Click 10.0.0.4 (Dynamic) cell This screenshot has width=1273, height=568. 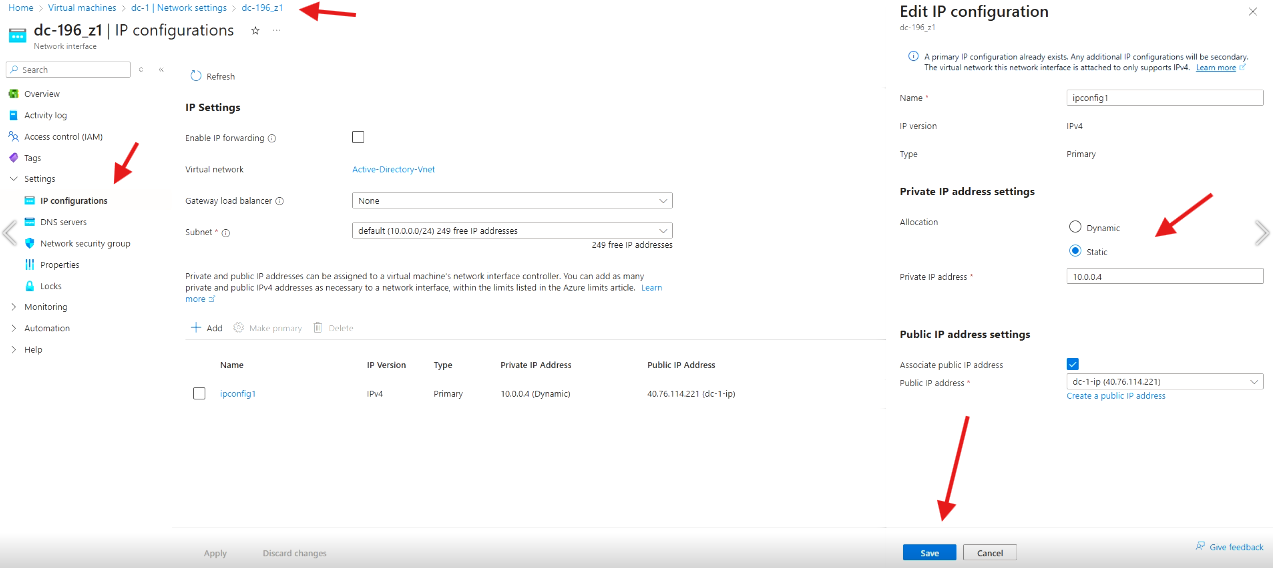click(535, 394)
